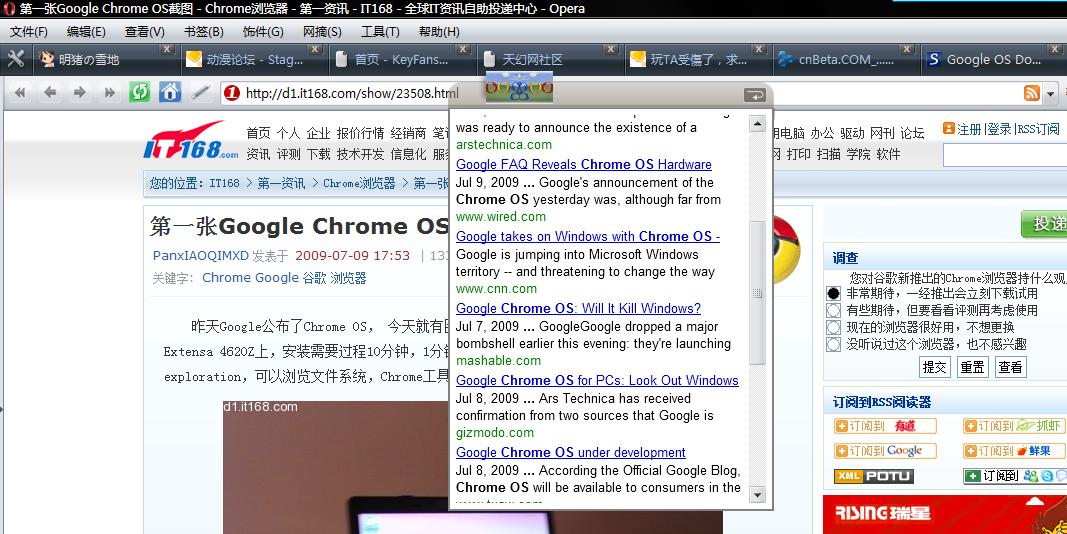Image resolution: width=1067 pixels, height=534 pixels.
Task: Subscribe via Google RSS button
Action: click(x=885, y=451)
